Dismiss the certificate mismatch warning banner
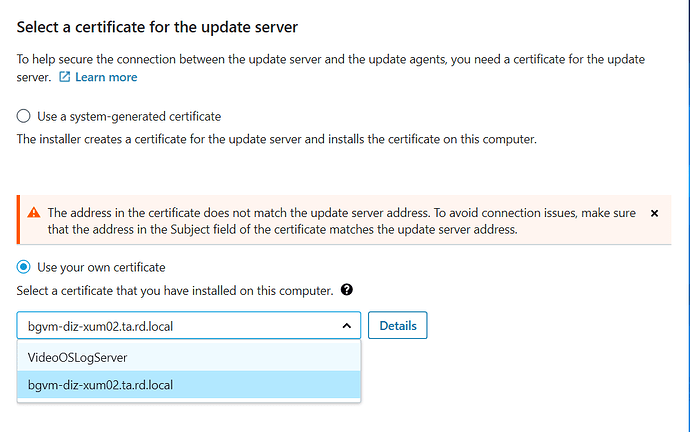Screen dimensions: 690x432 tap(654, 213)
